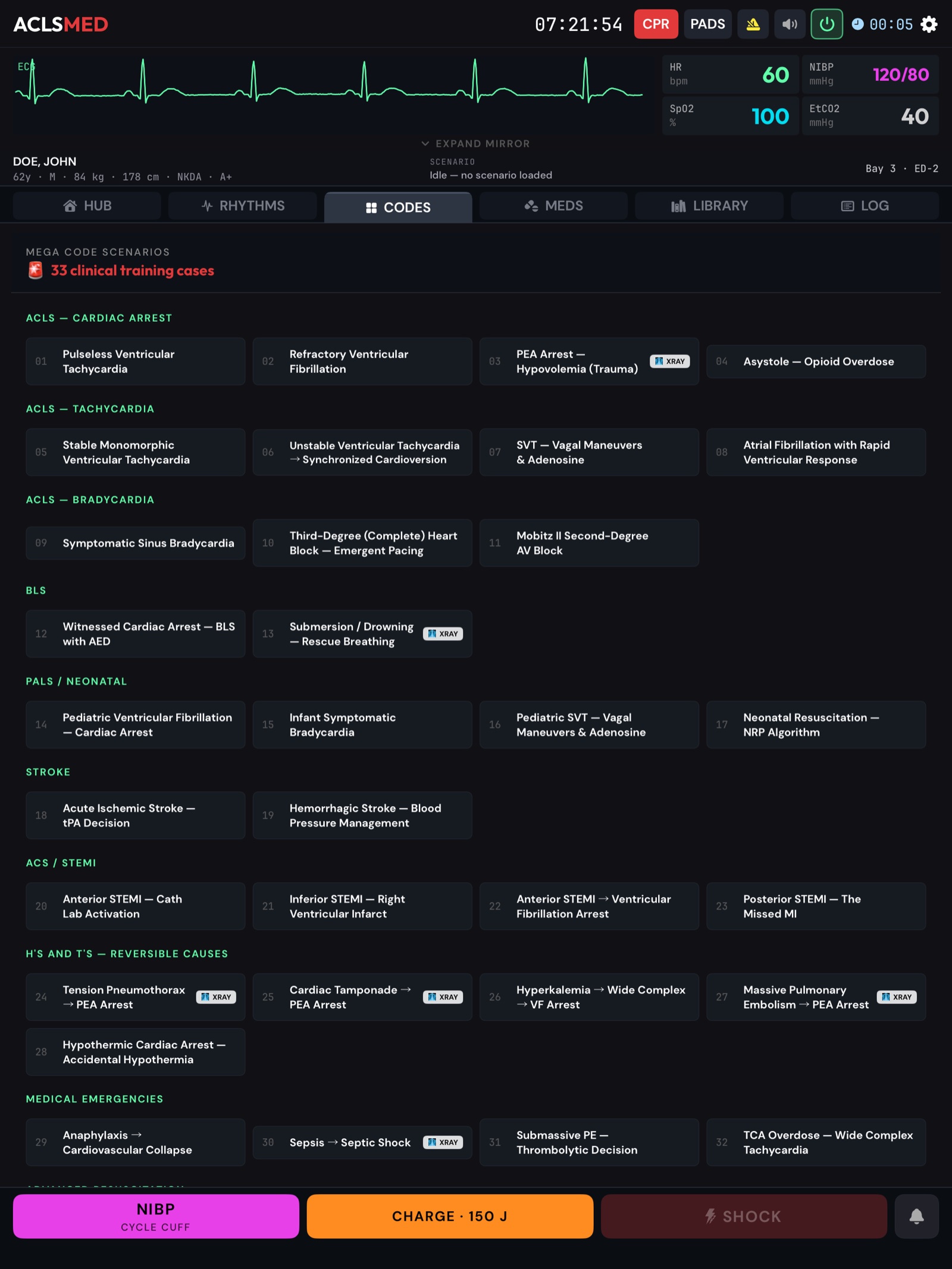Click the alarm silence icon in header
The height and width of the screenshot is (1269, 952).
point(753,24)
